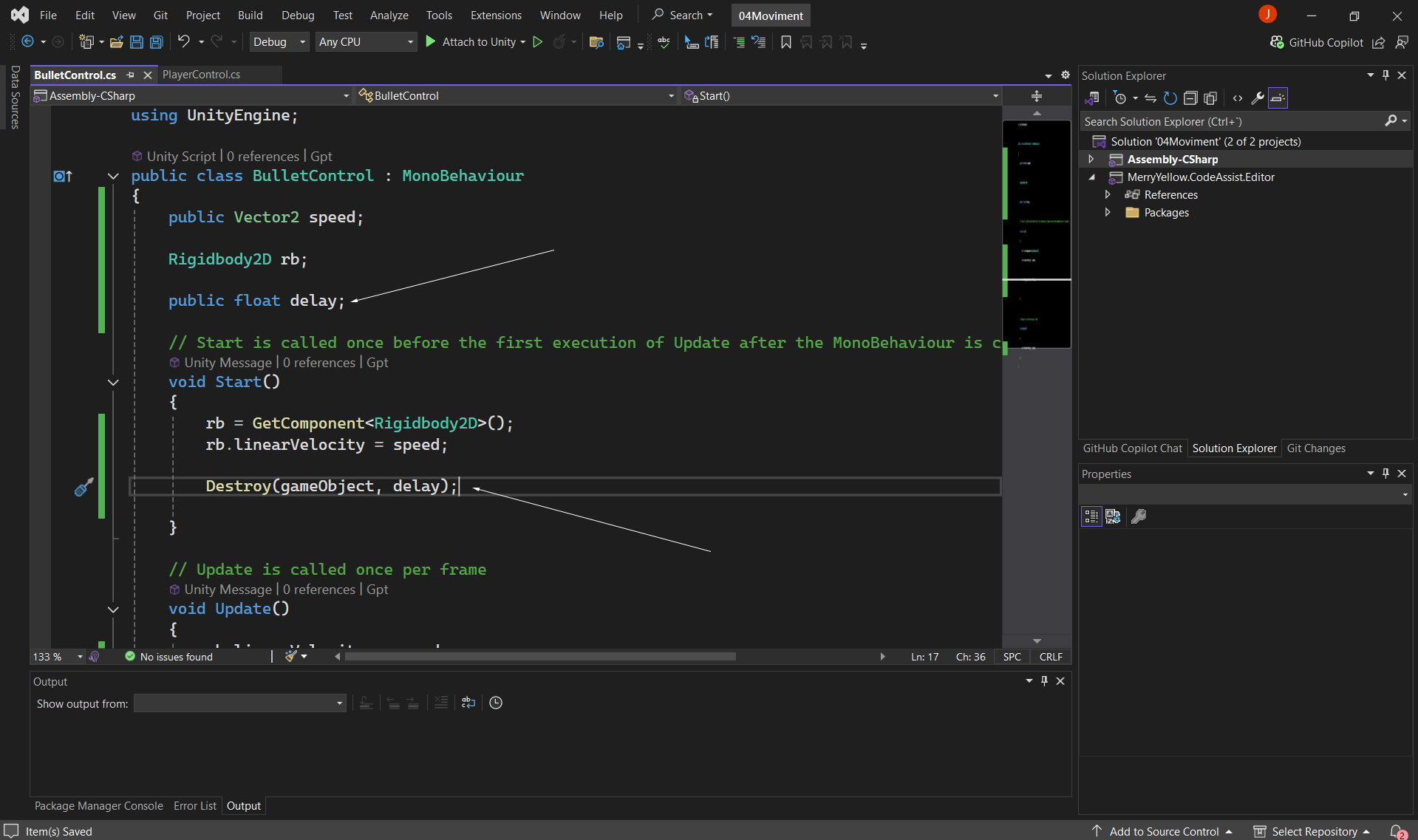Switch to the PlayerControl.cs tab
This screenshot has height=840, width=1418.
(x=201, y=75)
